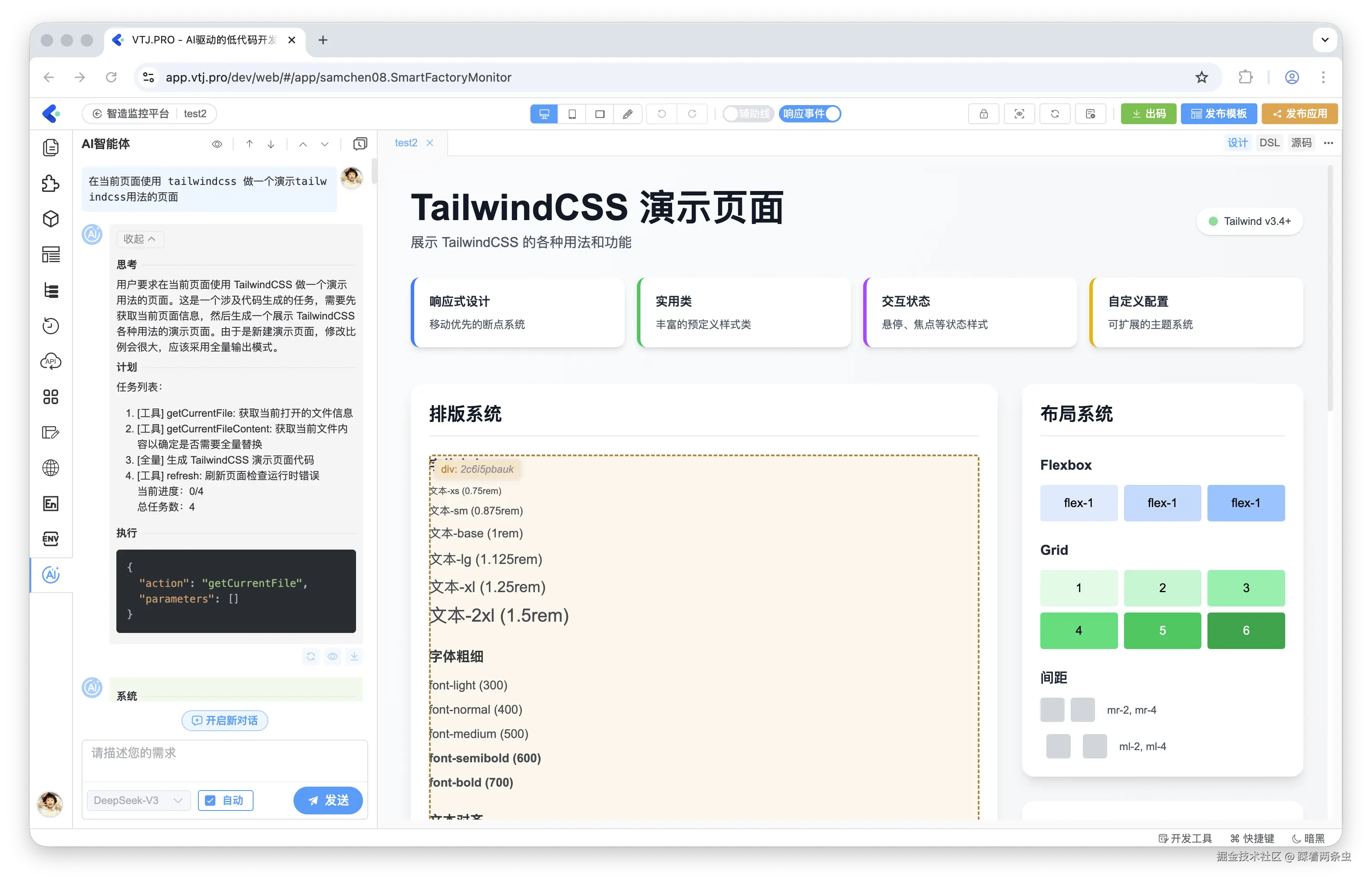
Task: Uncheck the 自动 checkbox
Action: point(211,801)
